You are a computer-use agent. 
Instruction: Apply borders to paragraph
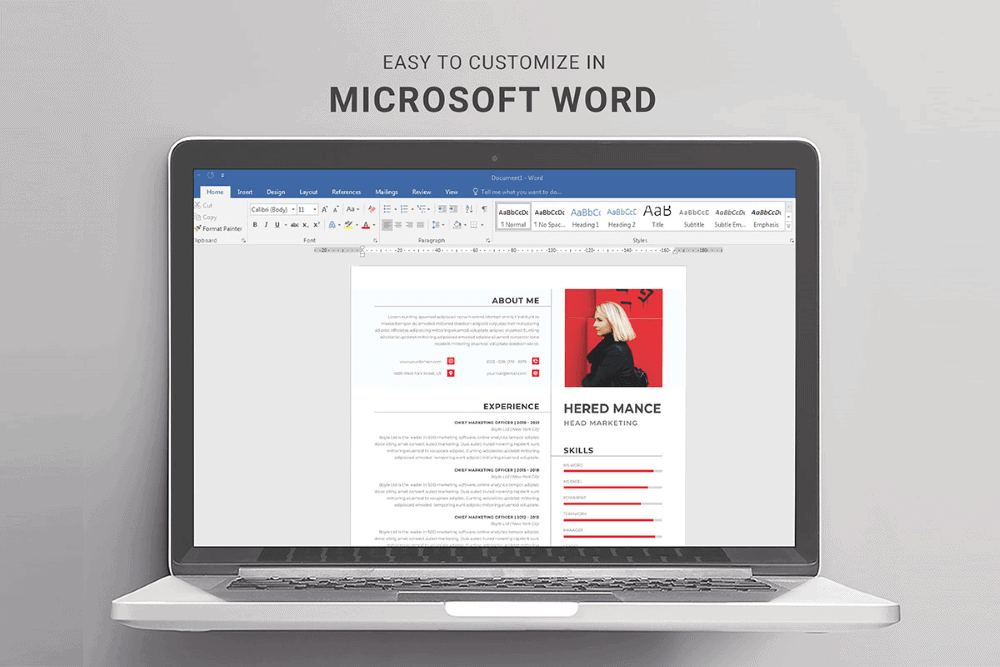pyautogui.click(x=473, y=224)
